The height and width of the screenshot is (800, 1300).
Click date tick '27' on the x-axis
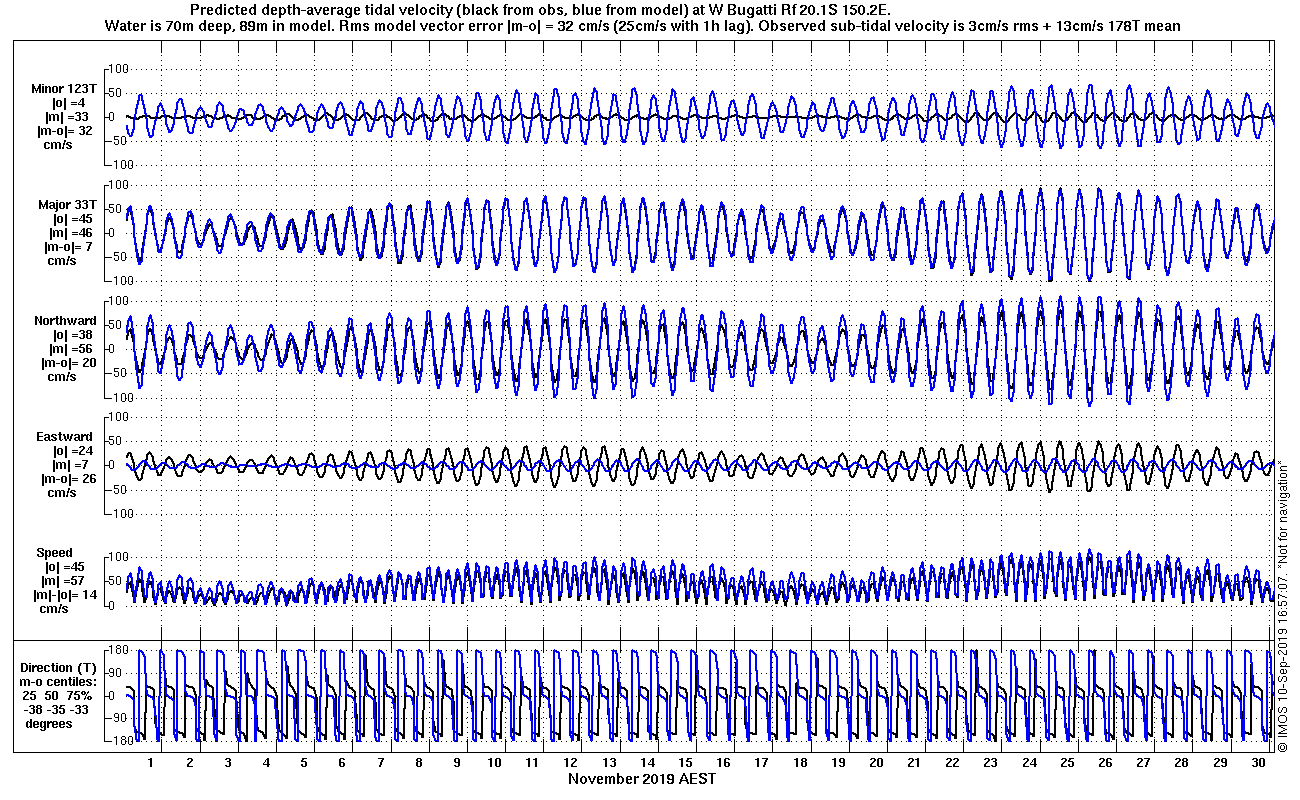point(1143,762)
